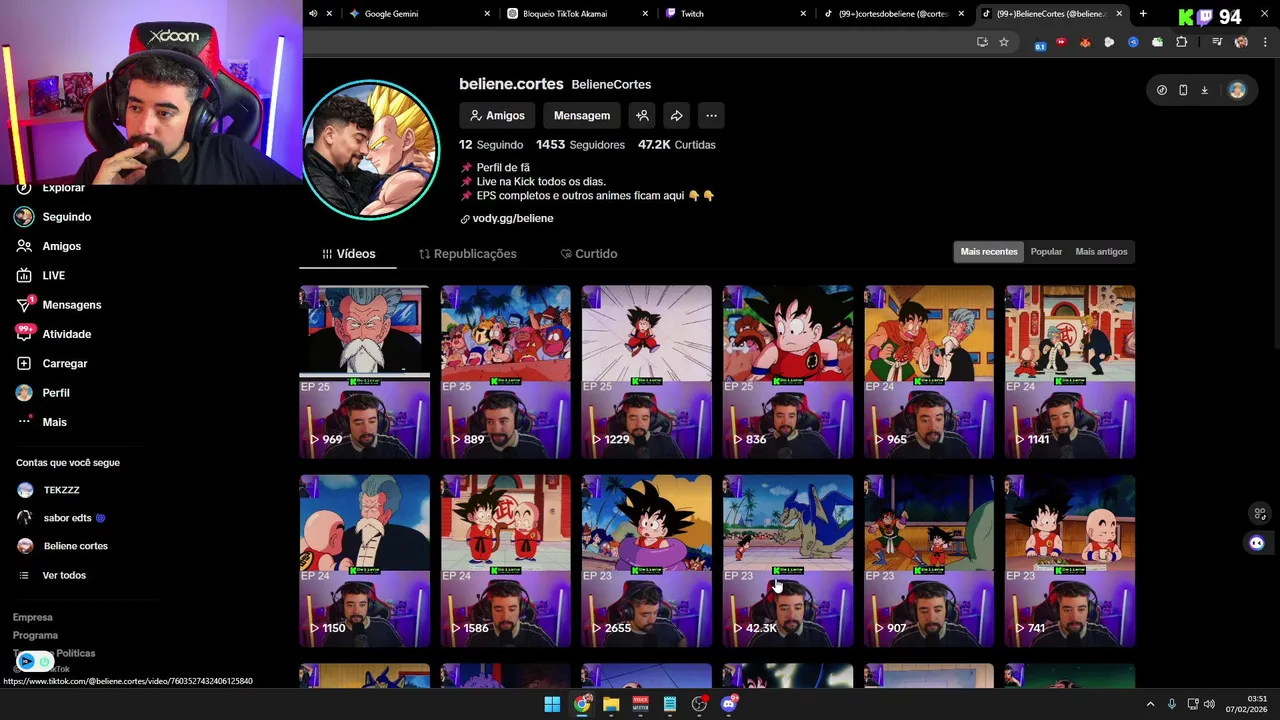Open the media control playlist icon
The height and width of the screenshot is (720, 1280).
1217,42
